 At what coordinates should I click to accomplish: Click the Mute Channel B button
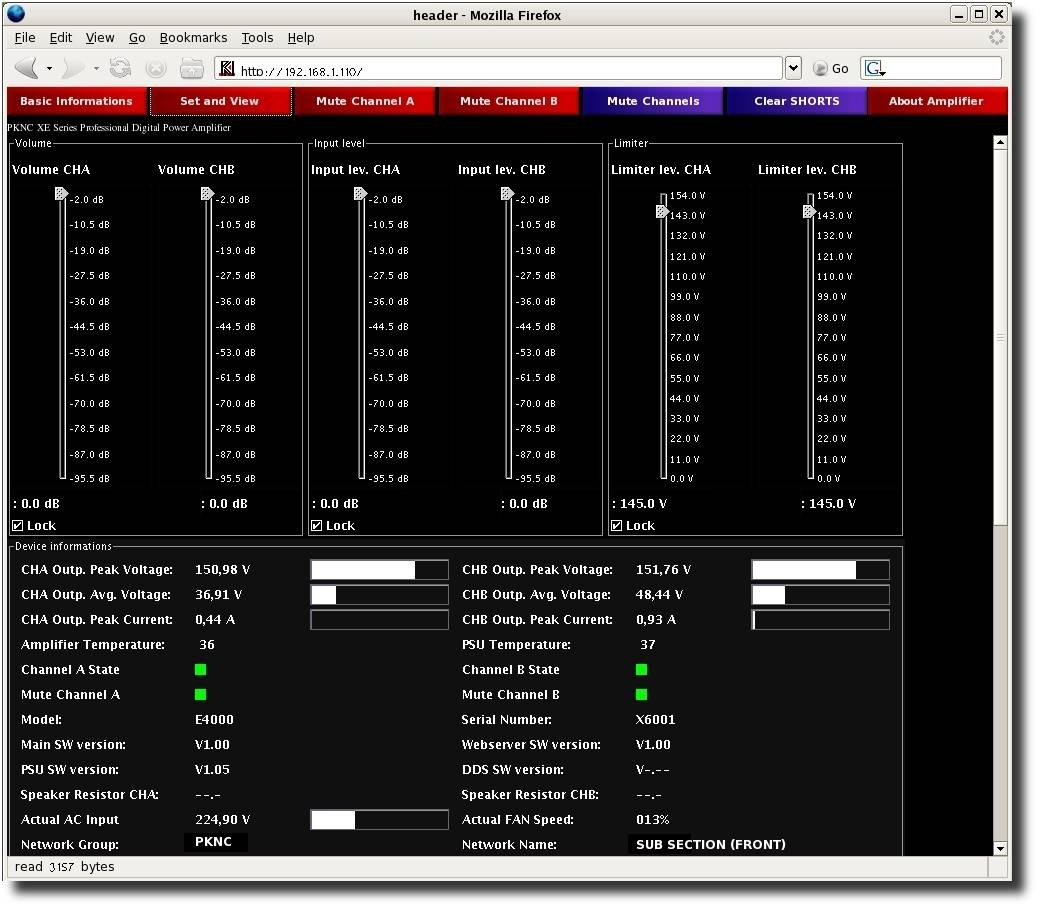[x=508, y=101]
